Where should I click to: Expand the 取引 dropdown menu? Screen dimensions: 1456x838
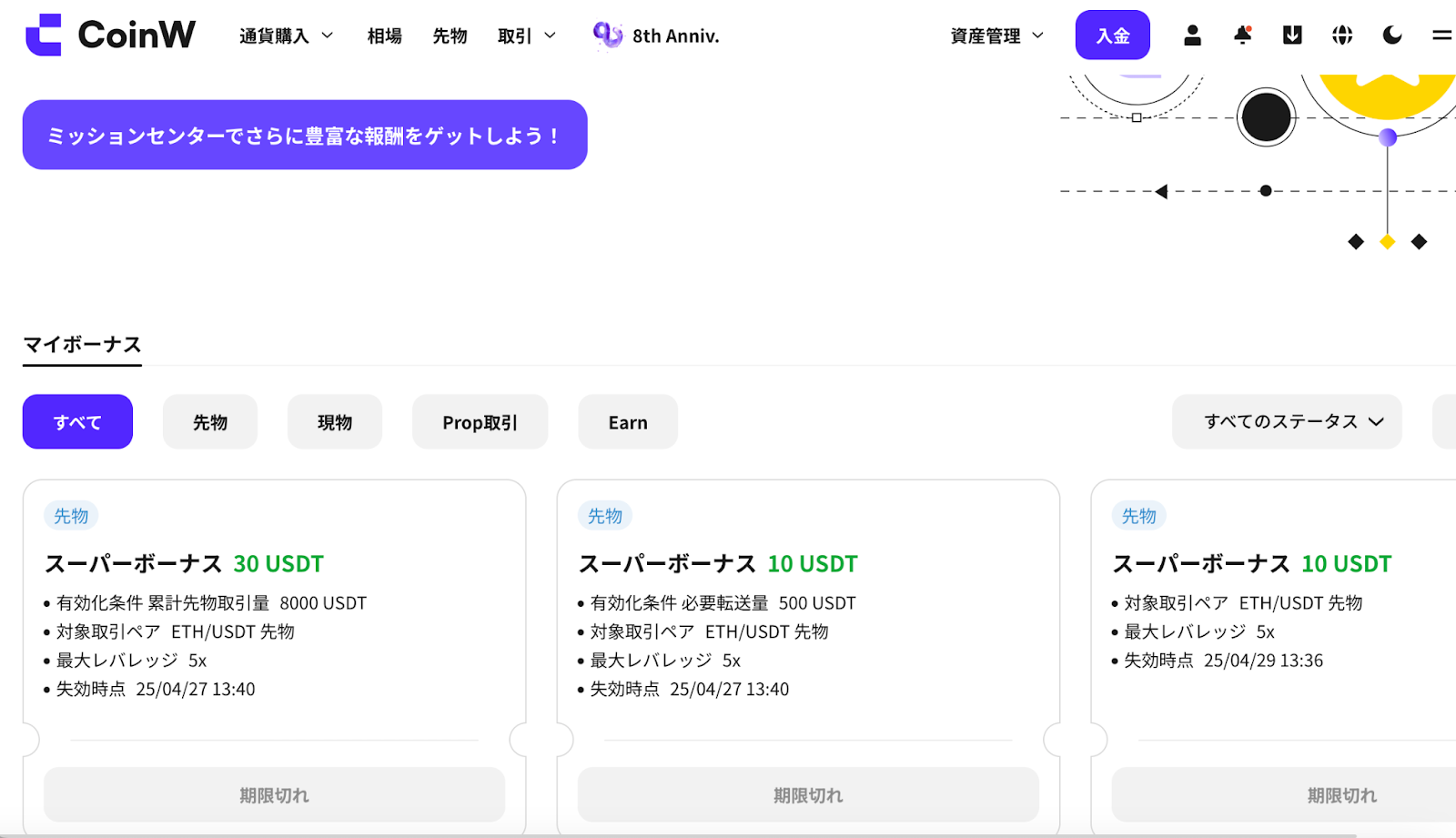point(527,36)
